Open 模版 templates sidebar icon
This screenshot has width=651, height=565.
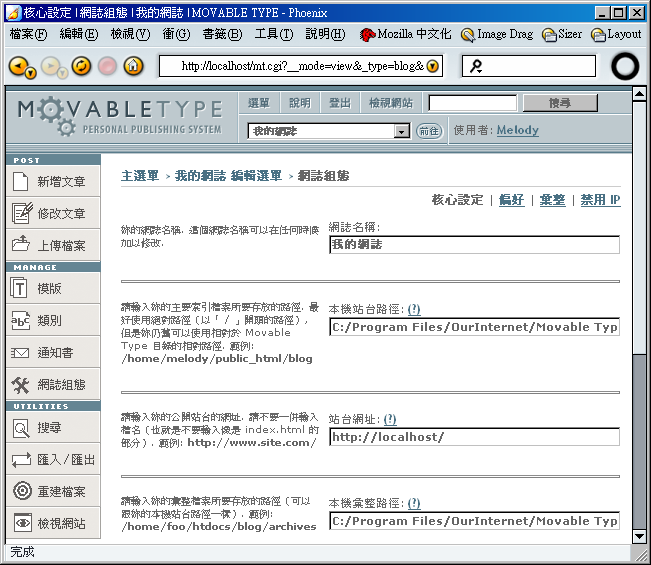coord(19,288)
